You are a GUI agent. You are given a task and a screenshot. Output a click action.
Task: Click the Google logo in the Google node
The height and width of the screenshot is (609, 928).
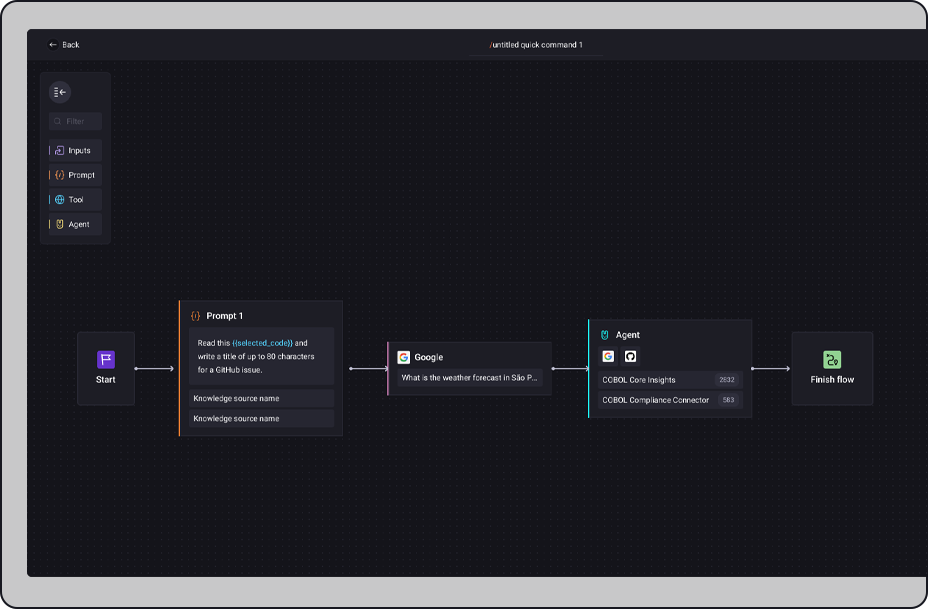coord(404,357)
